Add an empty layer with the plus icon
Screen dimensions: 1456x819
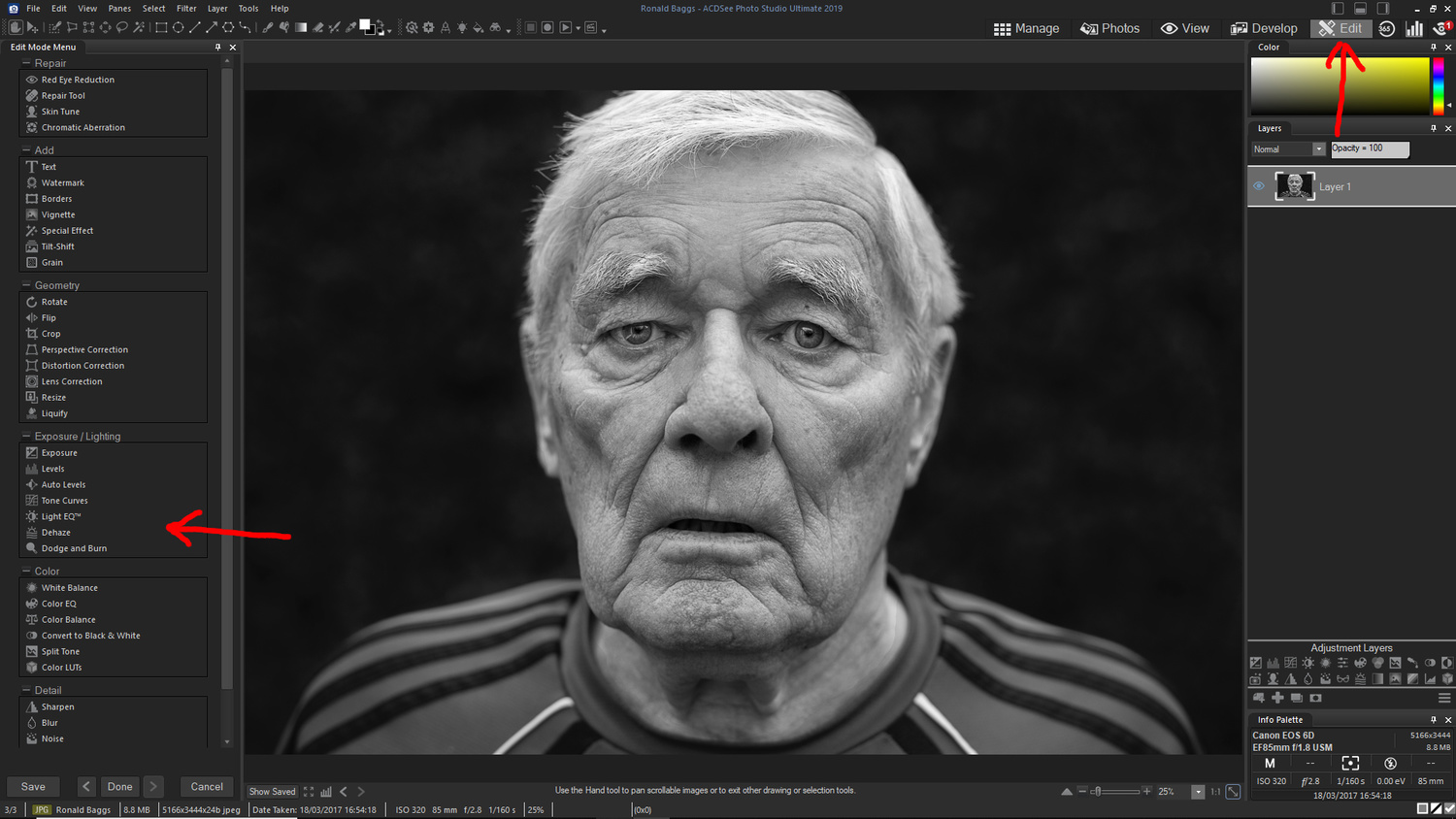pyautogui.click(x=1277, y=698)
